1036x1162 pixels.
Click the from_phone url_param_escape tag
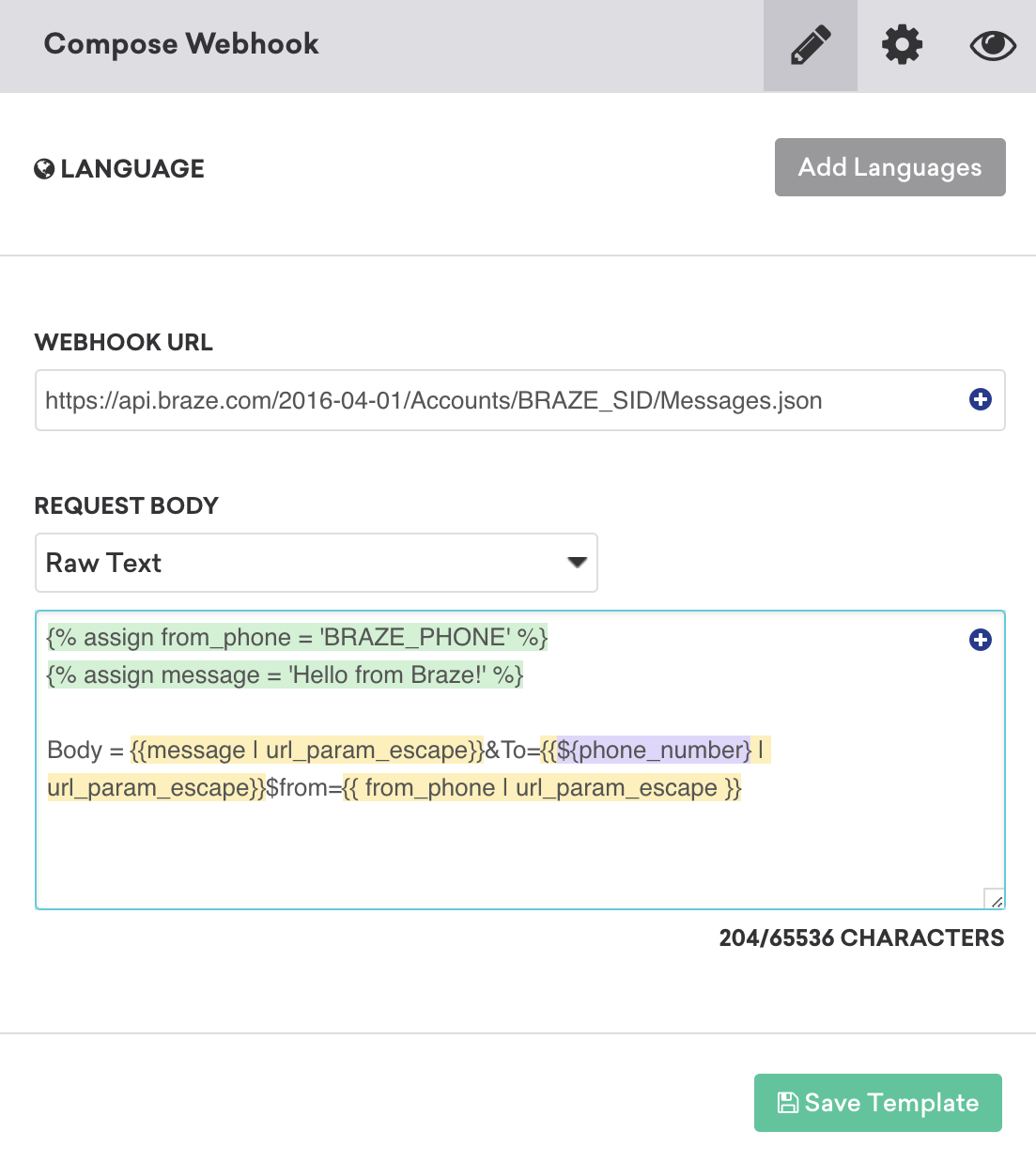(542, 788)
